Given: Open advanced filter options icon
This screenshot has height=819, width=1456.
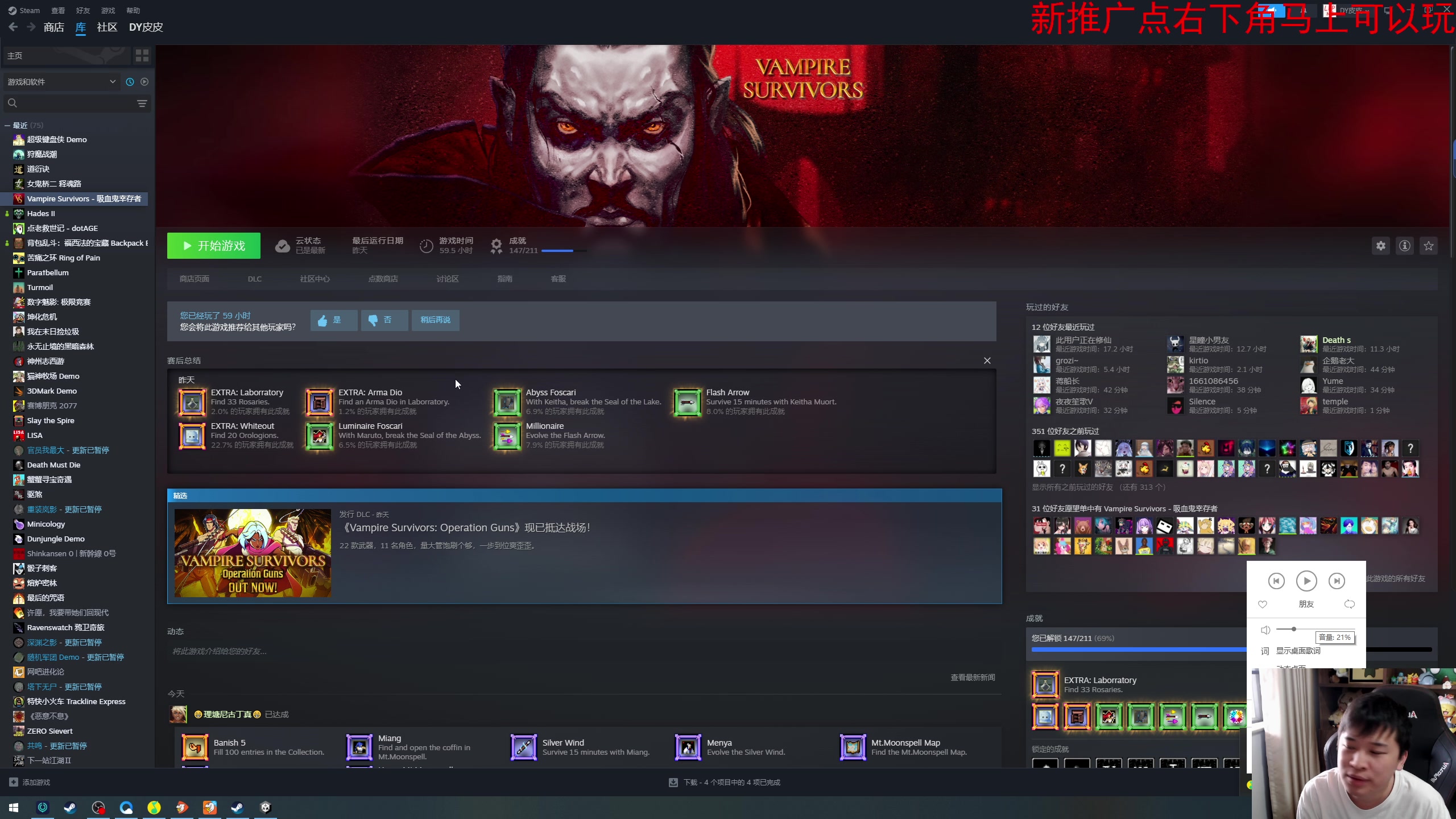Looking at the screenshot, I should tap(142, 103).
